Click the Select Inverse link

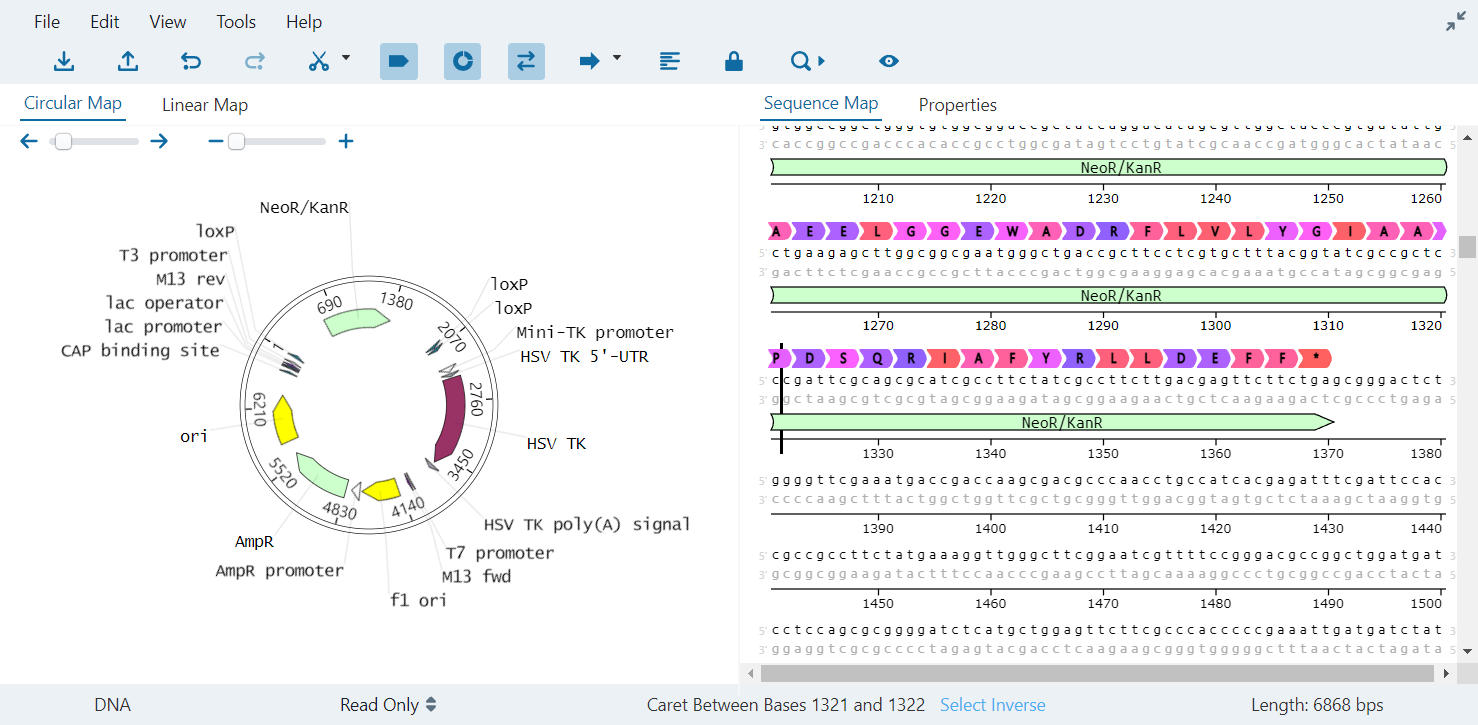(x=992, y=705)
